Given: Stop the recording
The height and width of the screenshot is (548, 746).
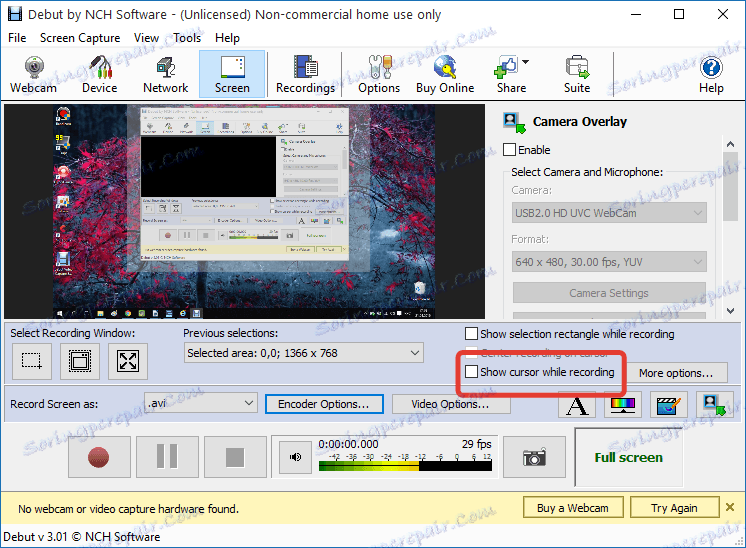Looking at the screenshot, I should click(235, 457).
